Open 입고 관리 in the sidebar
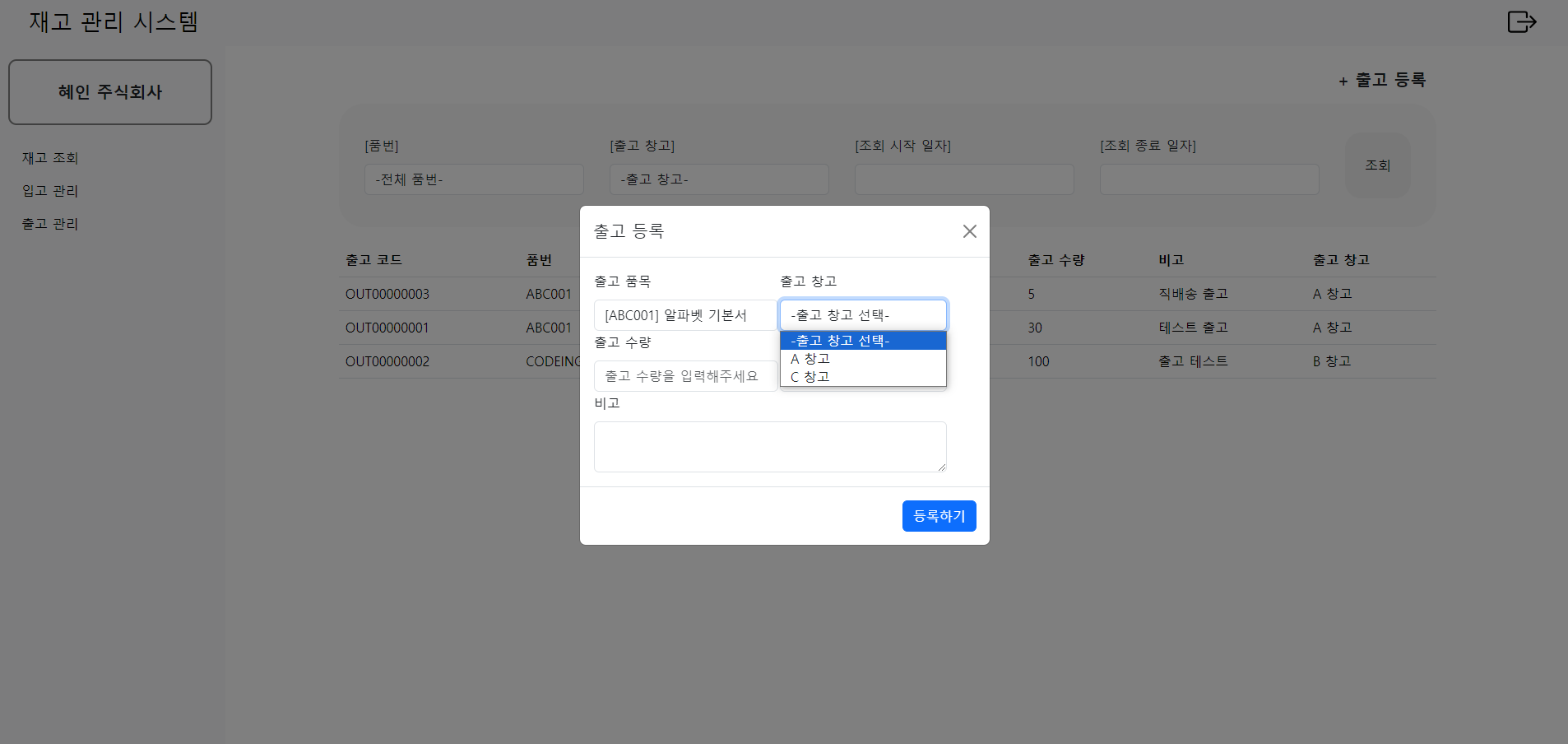 click(50, 191)
